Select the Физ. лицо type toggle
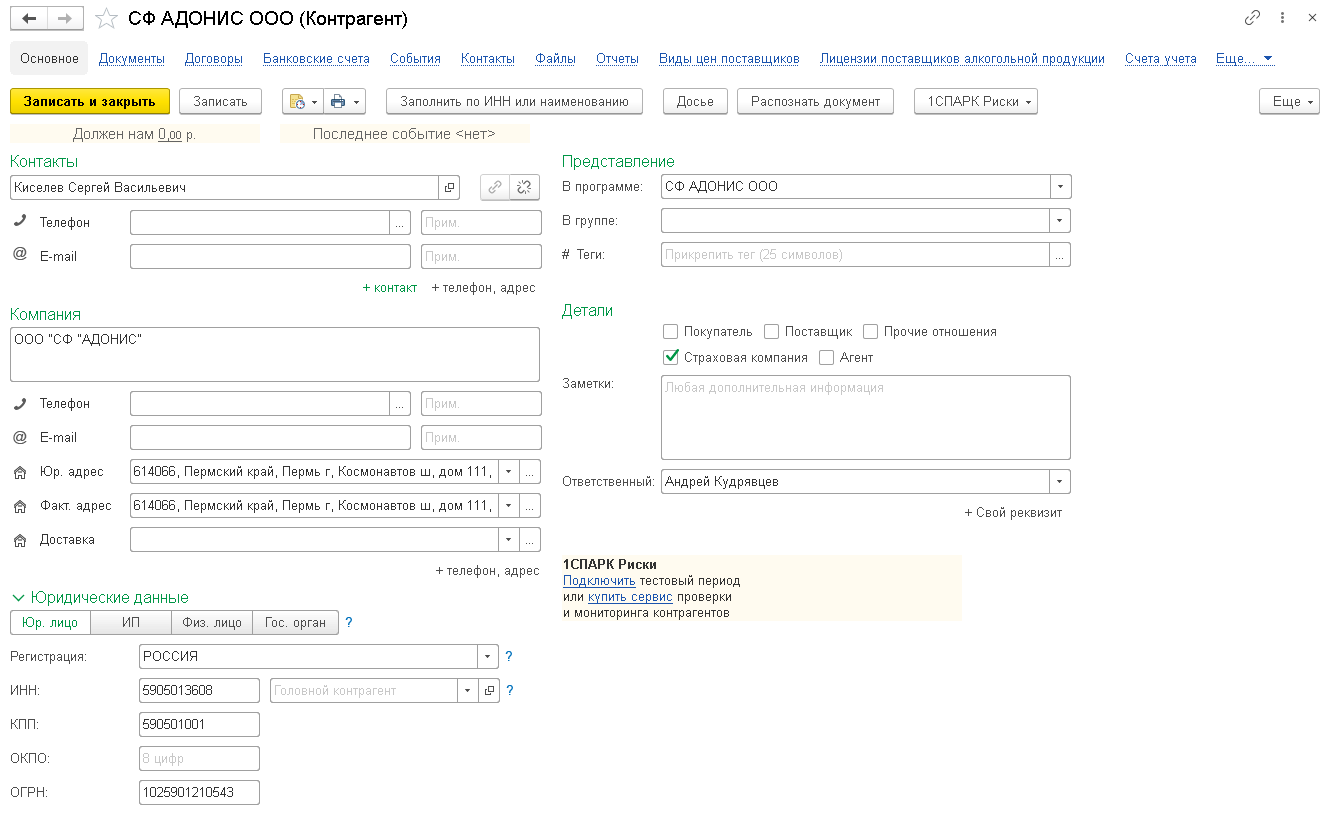Viewport: 1325px width, 820px height. 212,622
